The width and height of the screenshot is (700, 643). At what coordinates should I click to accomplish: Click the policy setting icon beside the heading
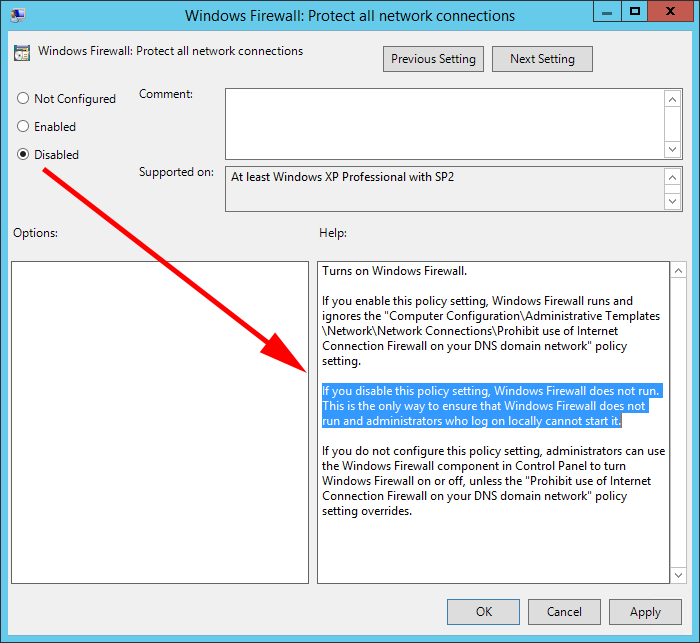click(22, 53)
